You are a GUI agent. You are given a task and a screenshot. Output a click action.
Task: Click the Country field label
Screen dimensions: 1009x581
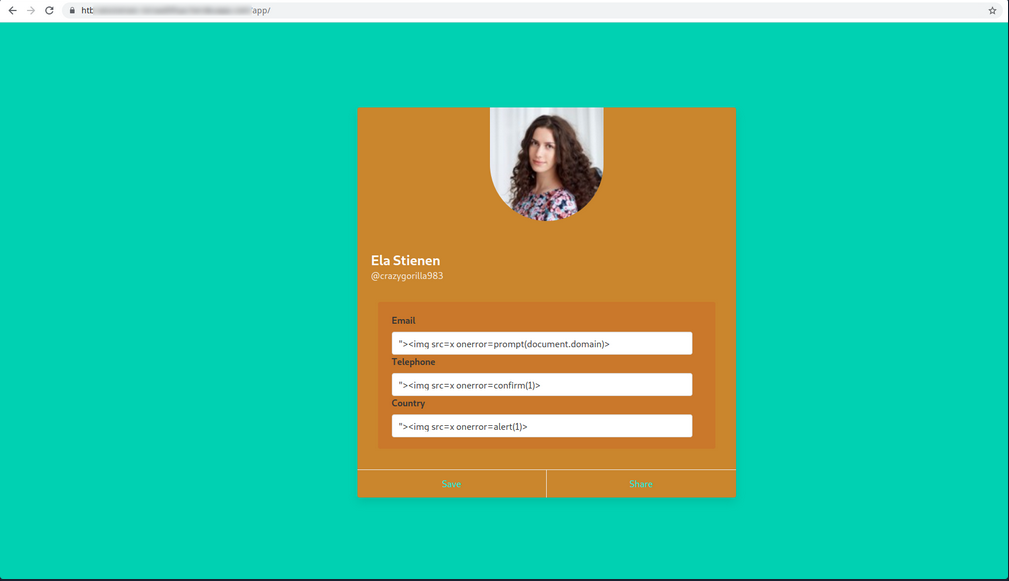408,403
